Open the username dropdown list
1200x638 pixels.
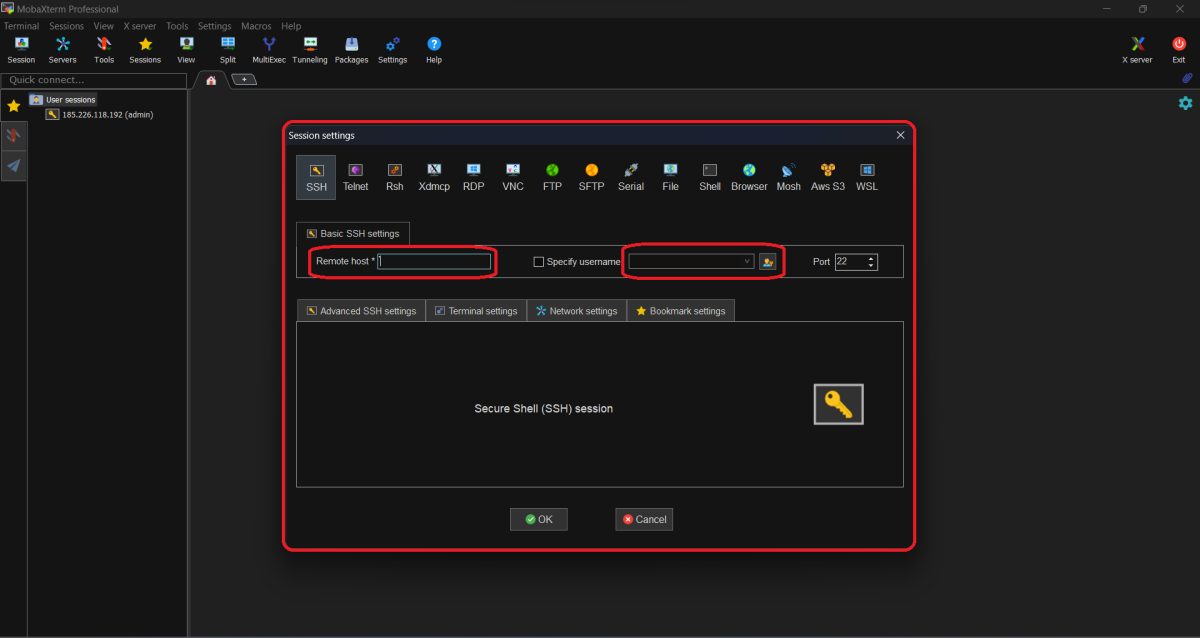click(x=747, y=262)
